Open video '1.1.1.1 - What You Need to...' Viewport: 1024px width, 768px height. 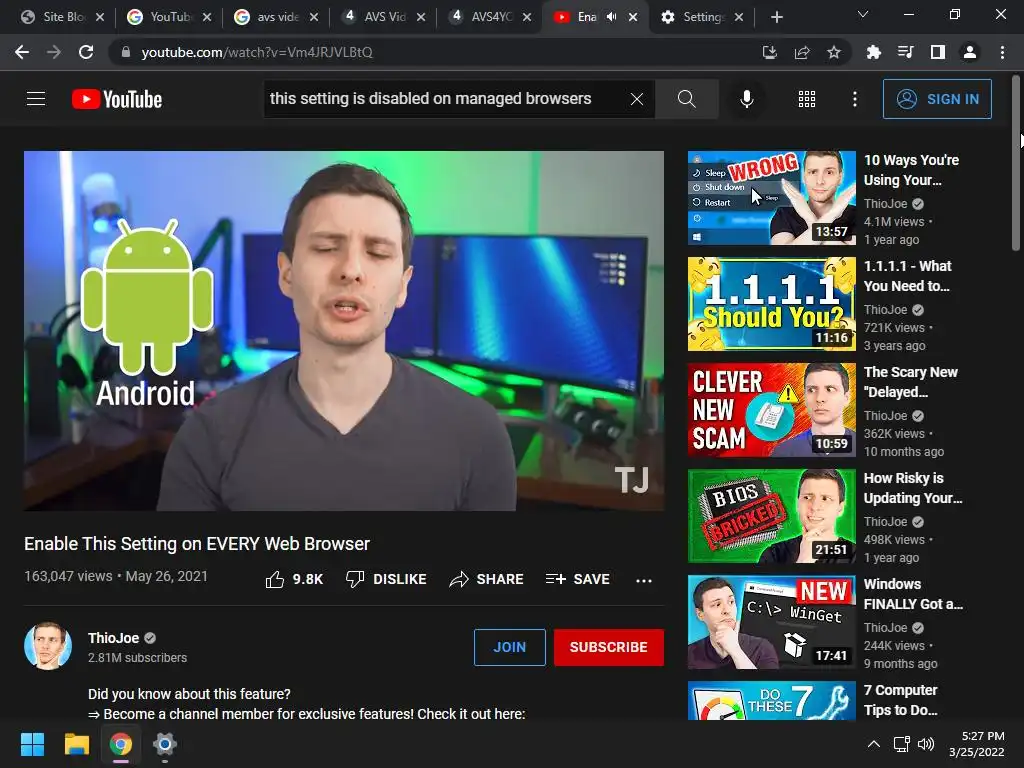coord(908,276)
